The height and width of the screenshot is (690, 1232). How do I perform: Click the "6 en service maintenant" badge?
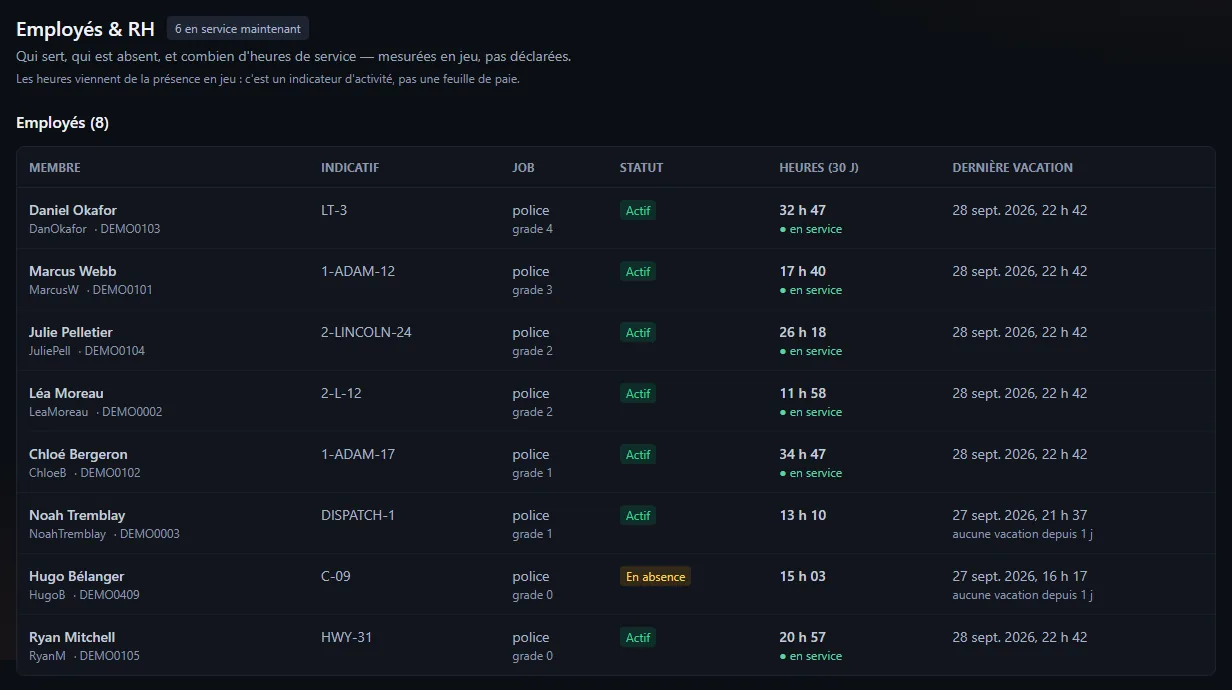click(238, 29)
